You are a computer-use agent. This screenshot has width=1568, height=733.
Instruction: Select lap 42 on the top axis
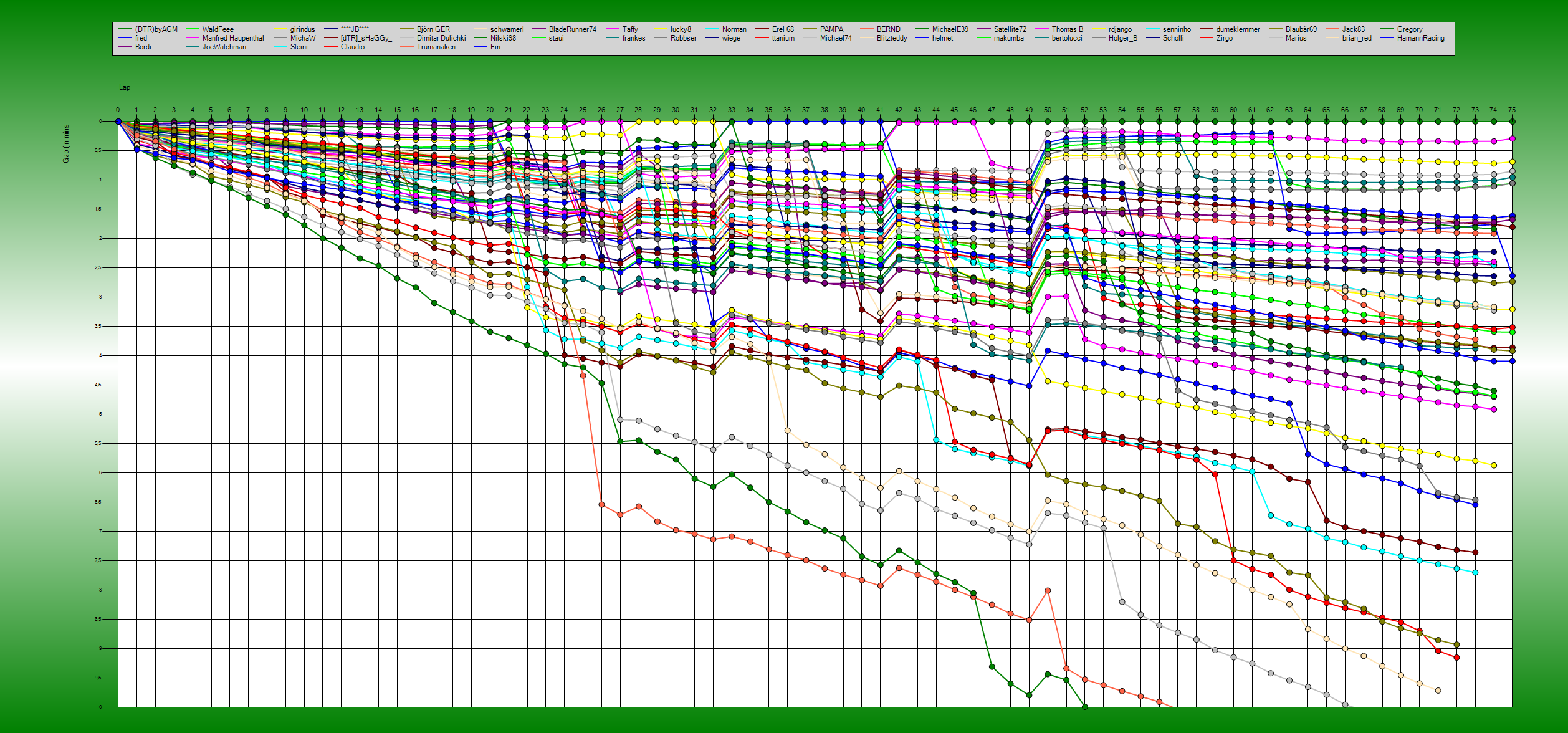pos(899,110)
